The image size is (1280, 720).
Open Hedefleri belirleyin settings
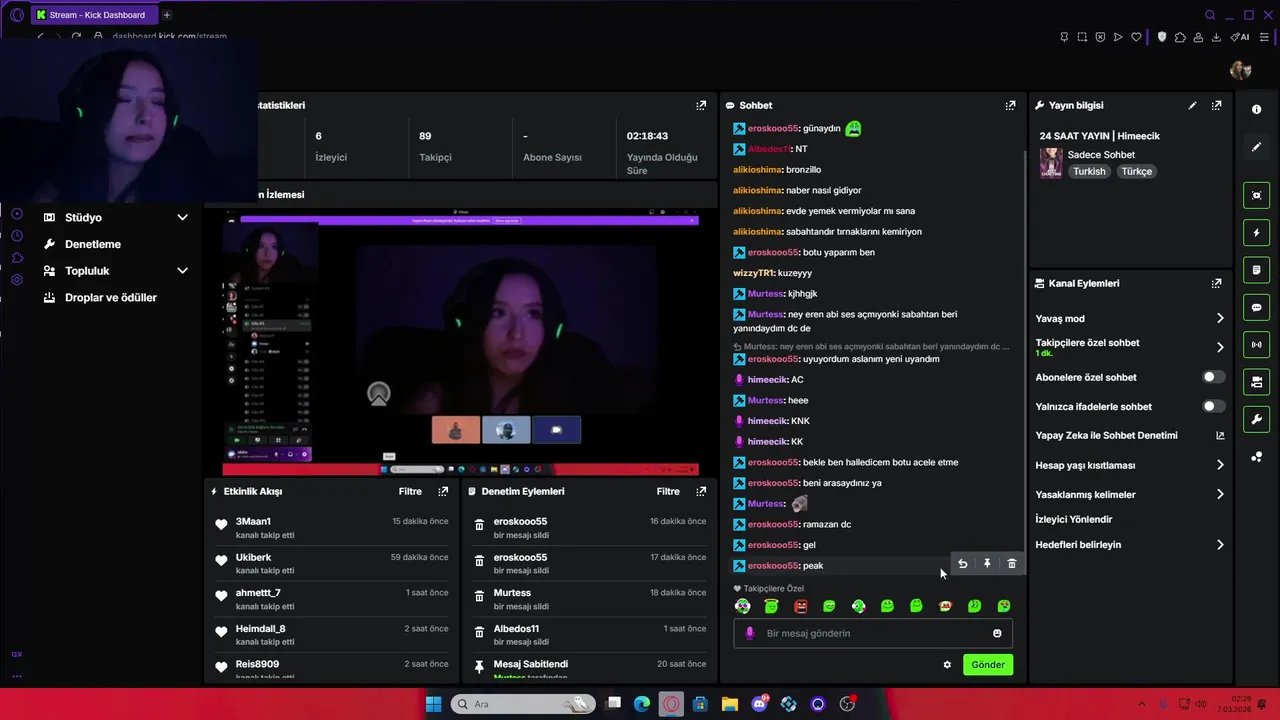tap(1129, 545)
